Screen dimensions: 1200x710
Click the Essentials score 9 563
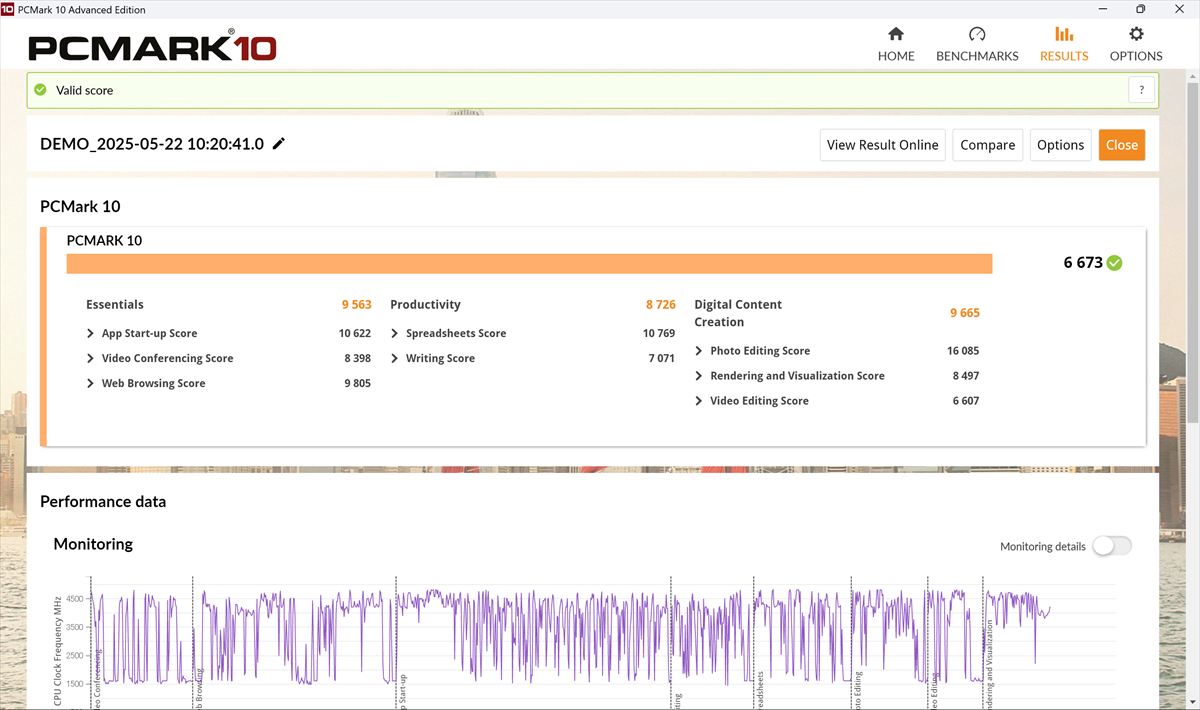tap(356, 305)
